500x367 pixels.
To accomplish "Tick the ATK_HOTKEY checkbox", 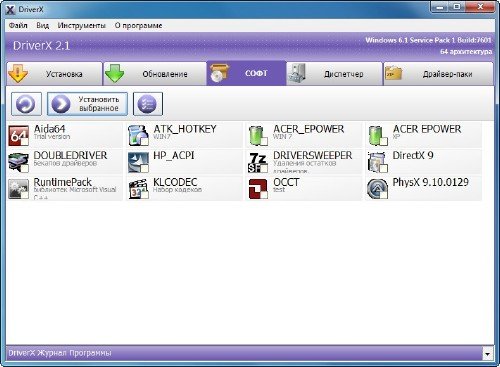I will tap(144, 141).
